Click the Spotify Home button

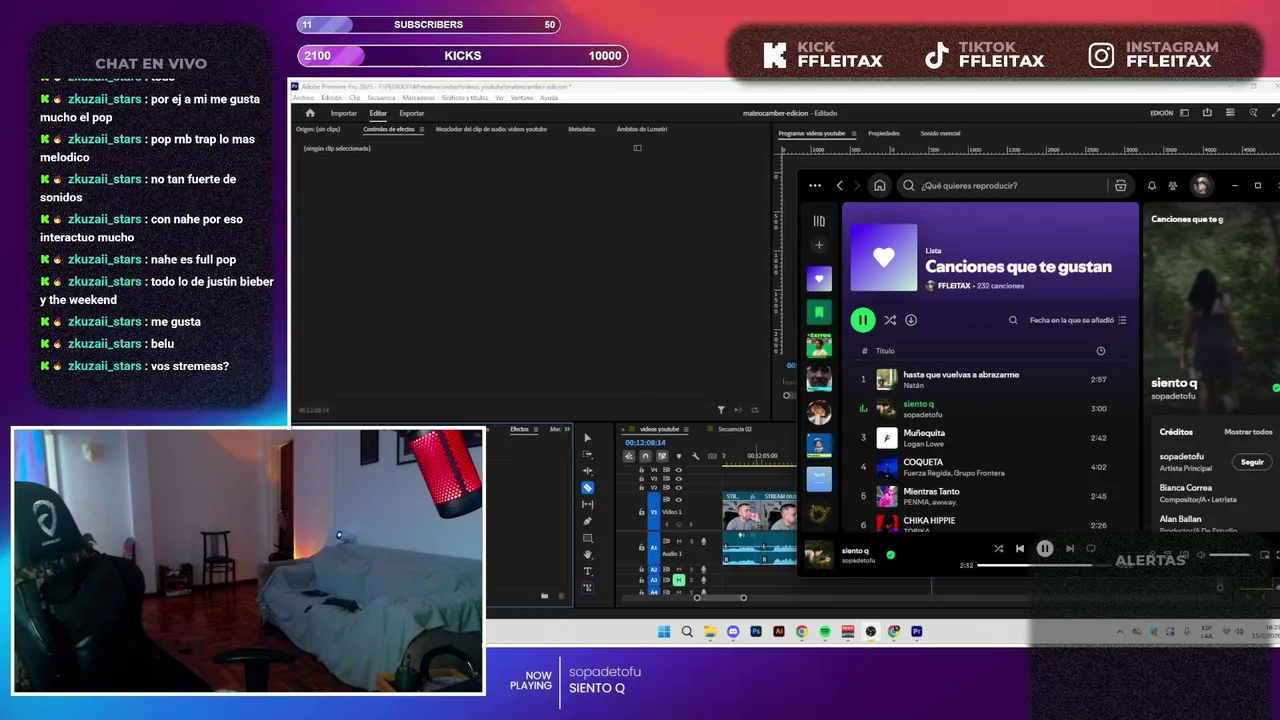(879, 185)
